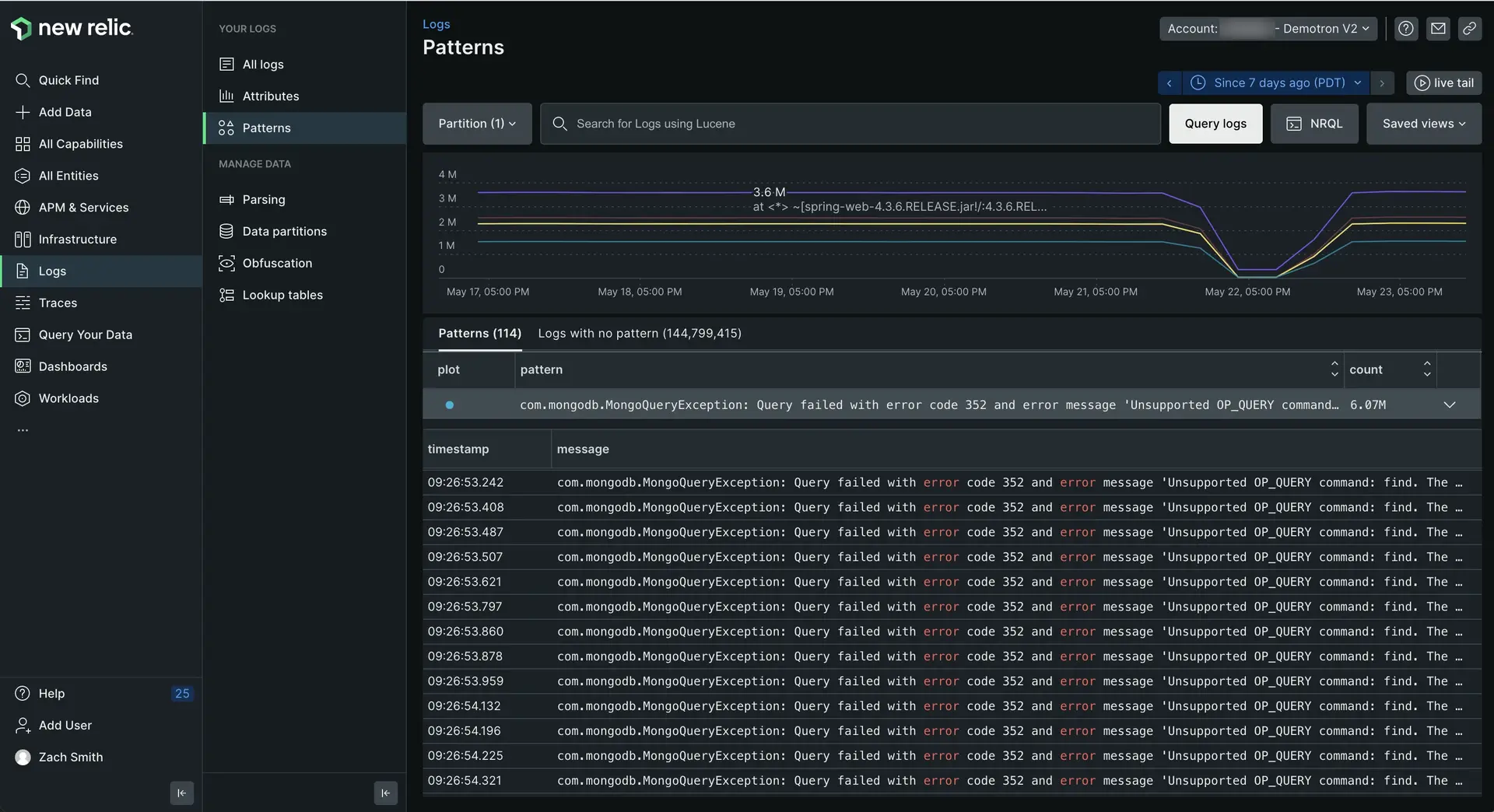Click the NRQL button
The width and height of the screenshot is (1494, 812).
tap(1314, 123)
